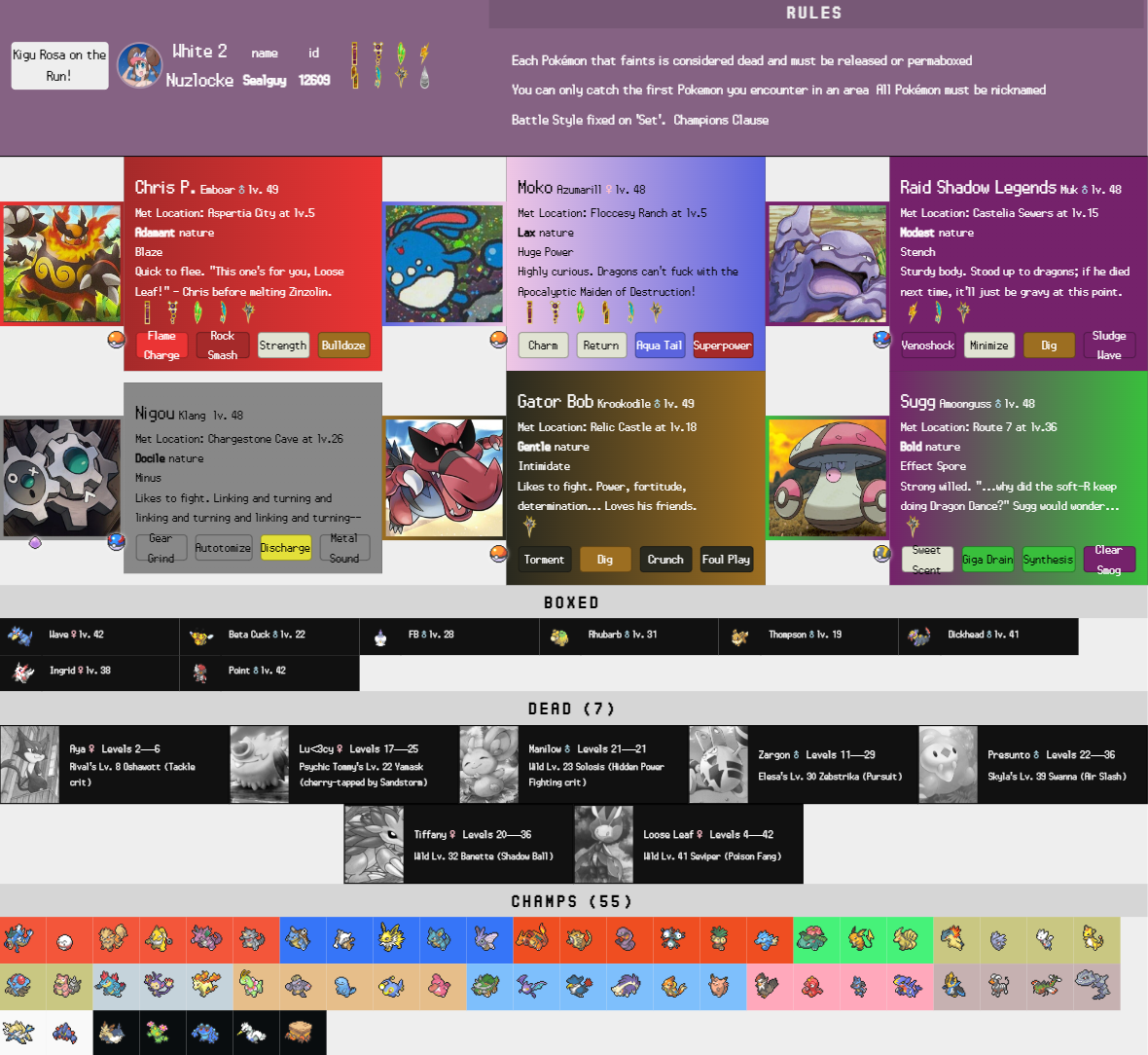1148x1055 pixels.
Task: Click the Poké Ball beside Chris P.'s portrait
Action: (117, 340)
